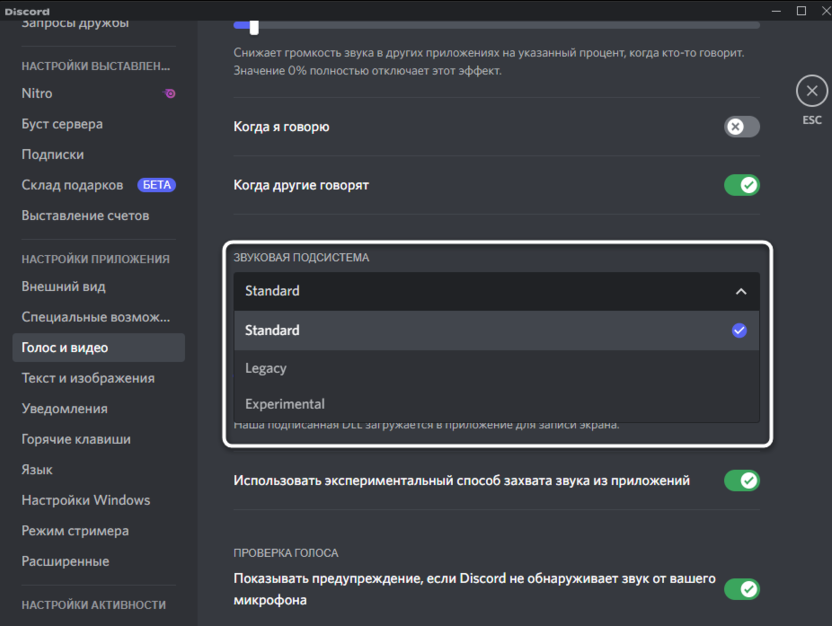Toggle microphone sound warning switch

pyautogui.click(x=742, y=589)
